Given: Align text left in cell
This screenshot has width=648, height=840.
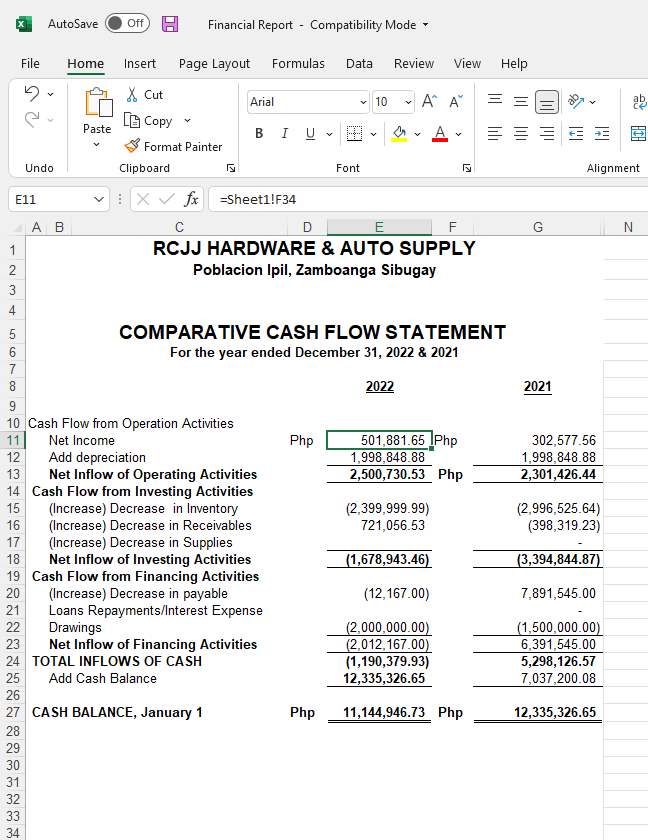Looking at the screenshot, I should pyautogui.click(x=495, y=133).
